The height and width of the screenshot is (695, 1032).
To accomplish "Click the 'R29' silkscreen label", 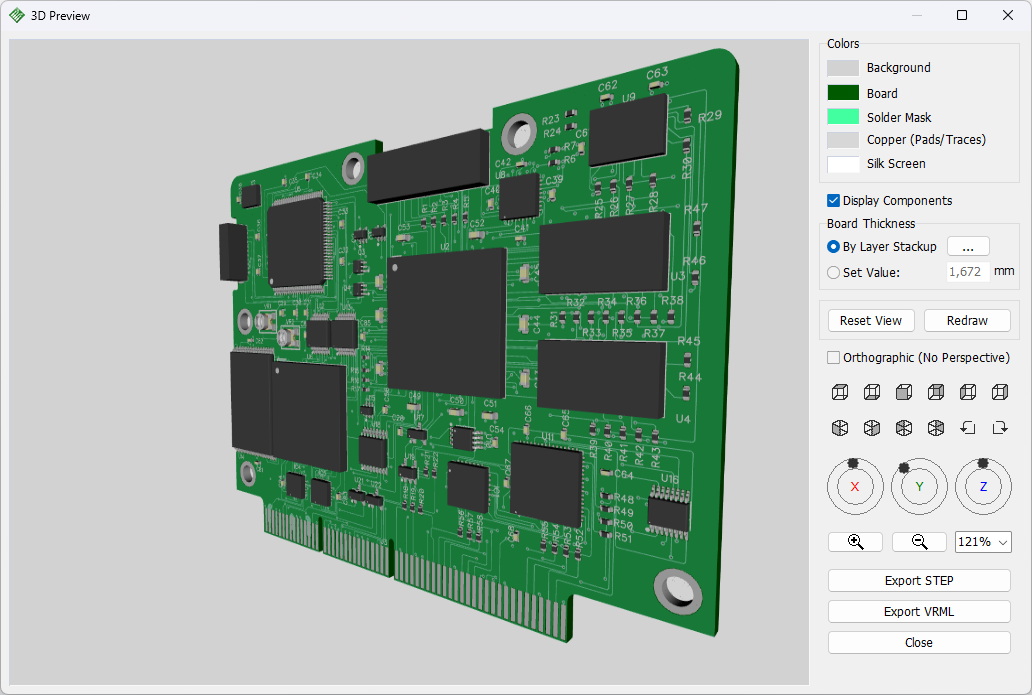I will coord(710,116).
